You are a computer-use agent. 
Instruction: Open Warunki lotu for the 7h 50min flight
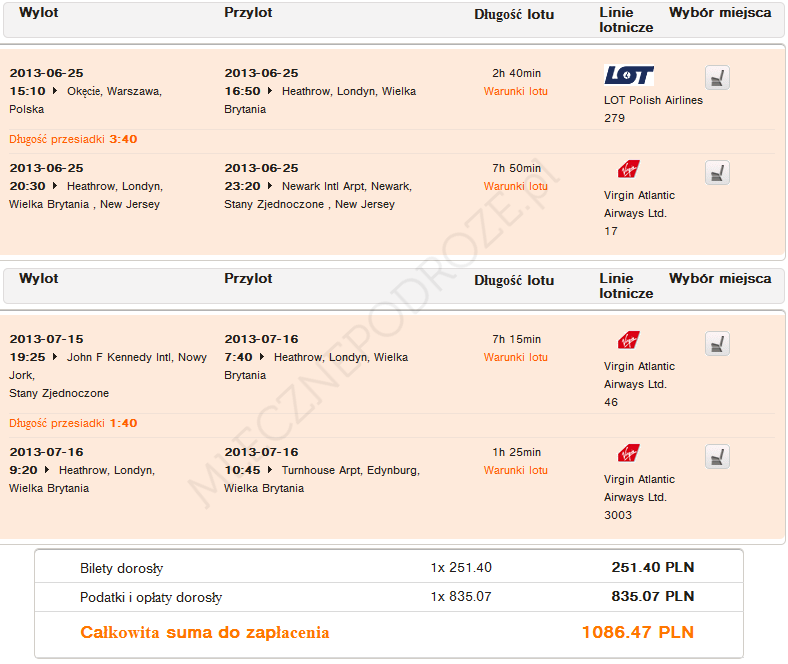(x=516, y=186)
